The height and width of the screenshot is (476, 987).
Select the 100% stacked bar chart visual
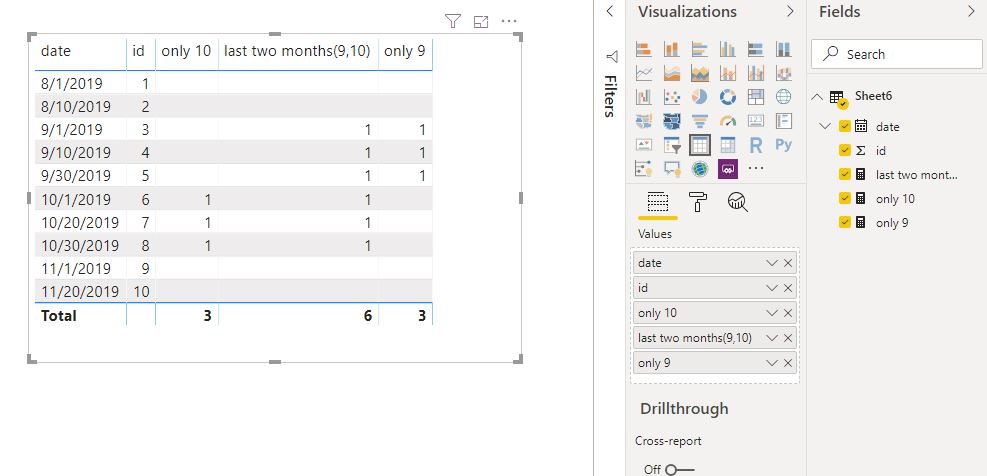pos(755,49)
